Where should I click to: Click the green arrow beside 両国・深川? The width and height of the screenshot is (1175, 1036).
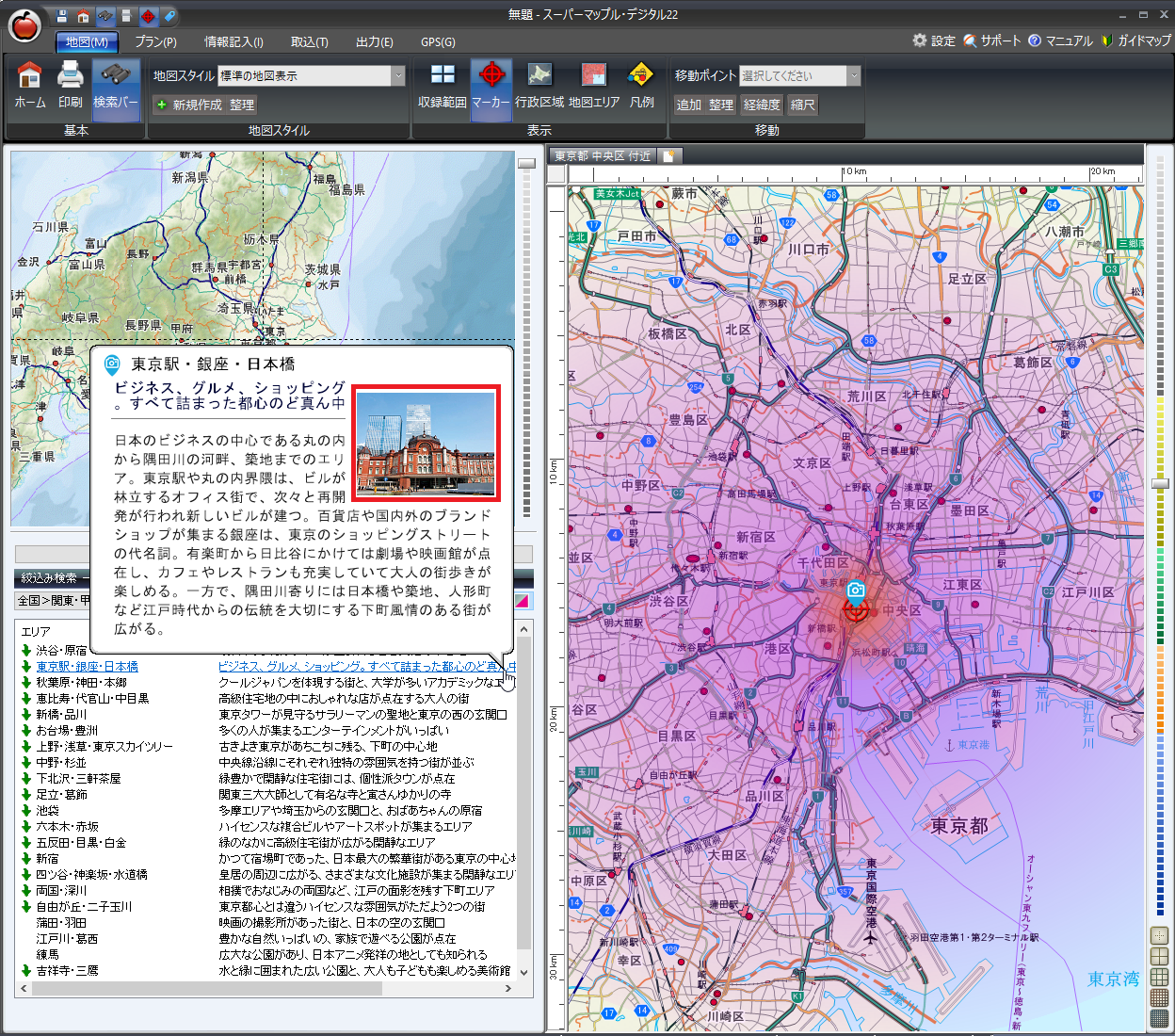(x=26, y=891)
